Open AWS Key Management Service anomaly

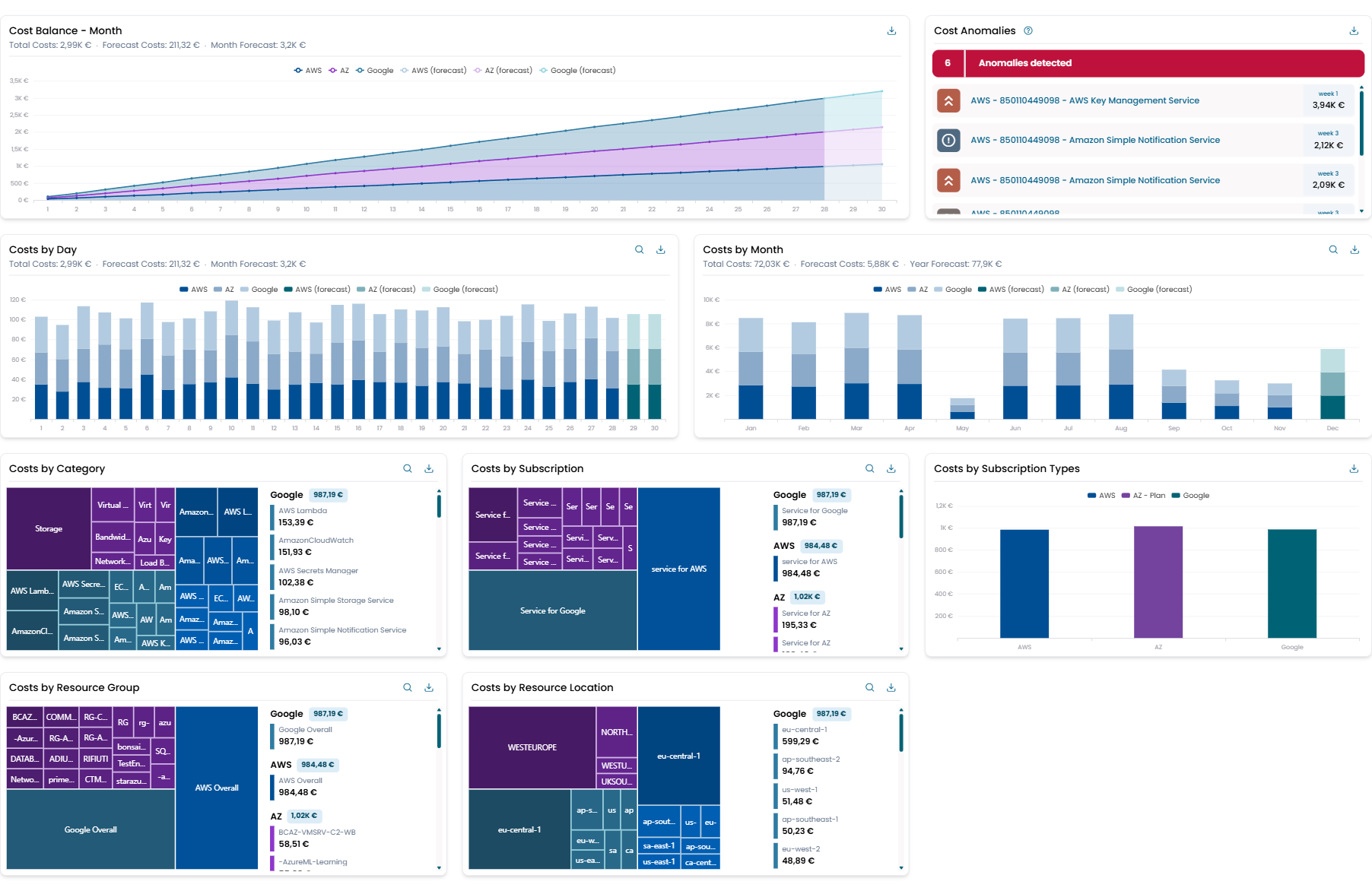tap(1085, 101)
